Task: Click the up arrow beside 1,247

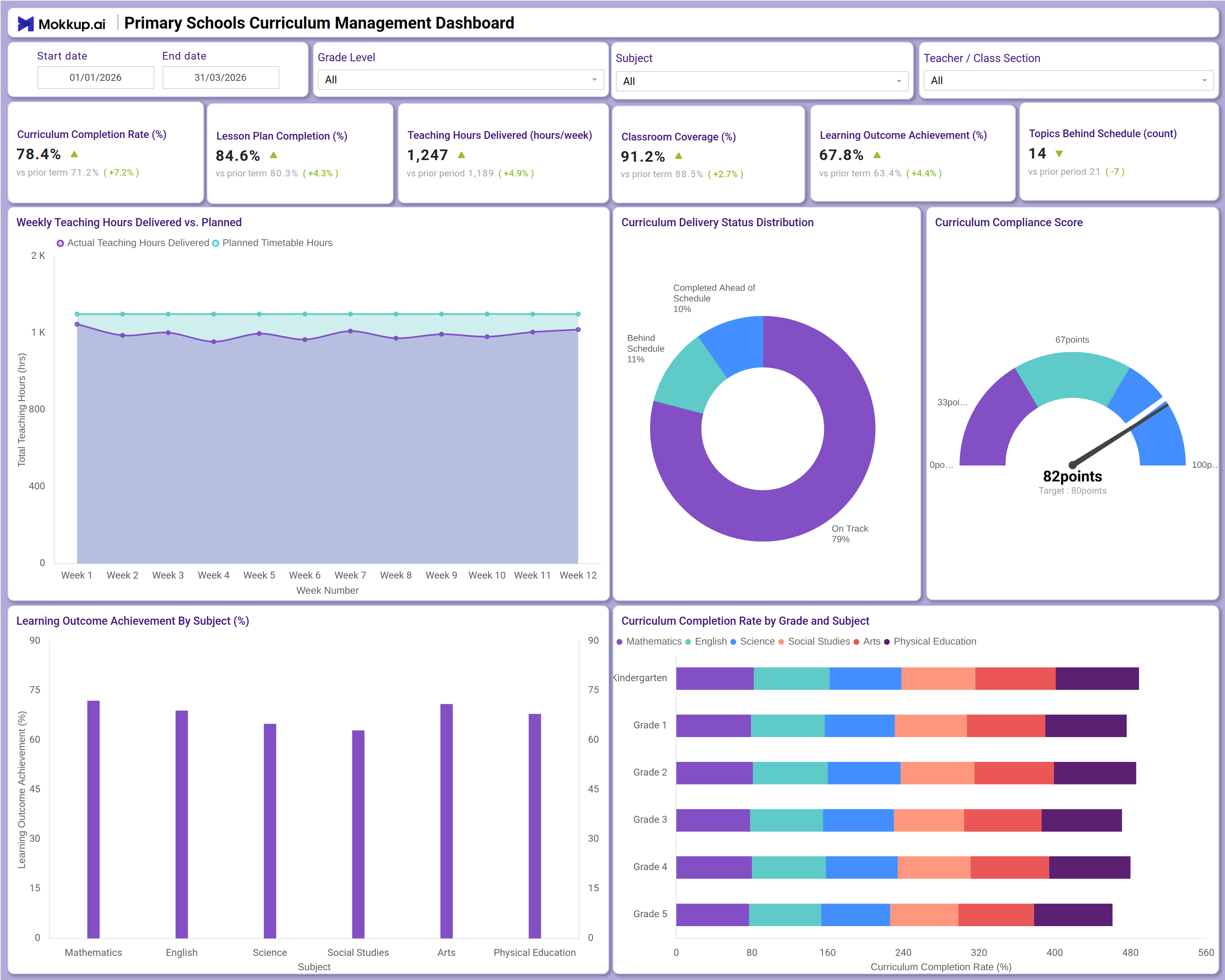Action: 461,155
